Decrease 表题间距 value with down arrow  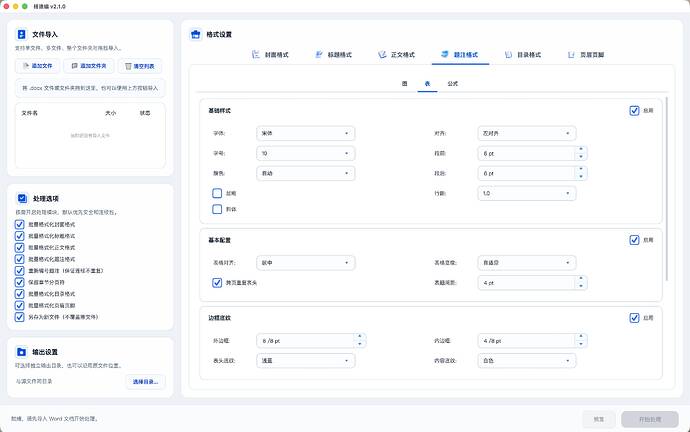(x=581, y=286)
